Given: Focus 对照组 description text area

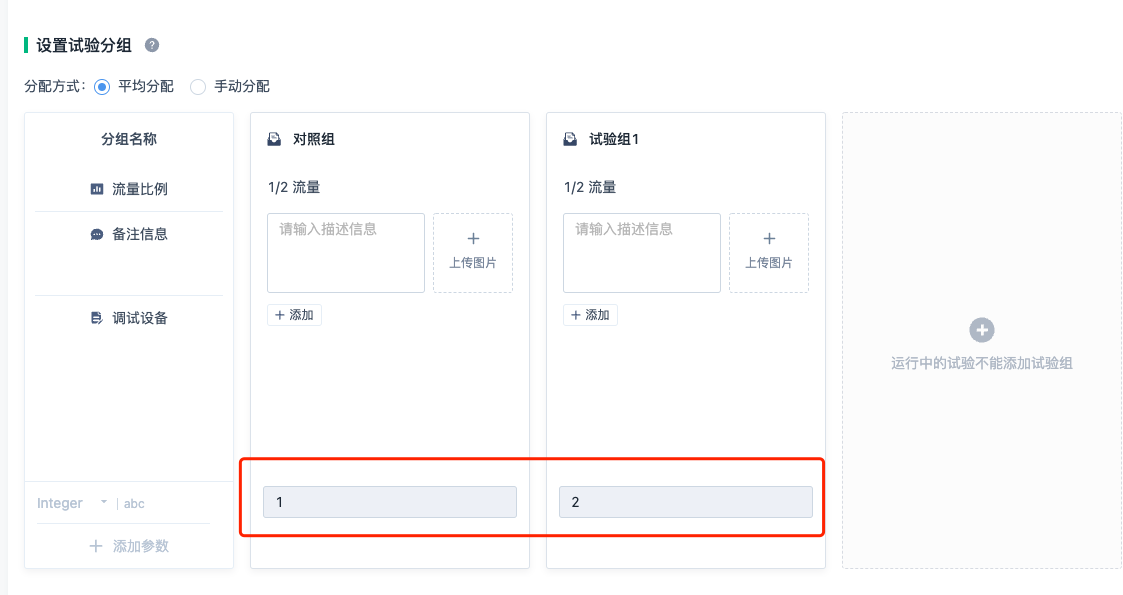Looking at the screenshot, I should click(346, 252).
